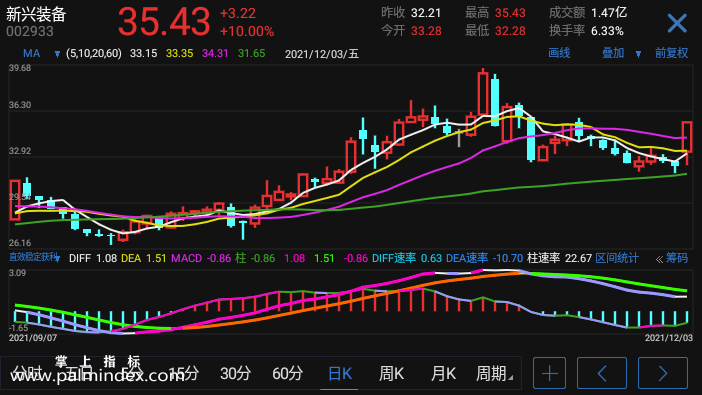This screenshot has height=395, width=702.
Task: Click the date 2021/12/03/五
Action: [x=322, y=54]
